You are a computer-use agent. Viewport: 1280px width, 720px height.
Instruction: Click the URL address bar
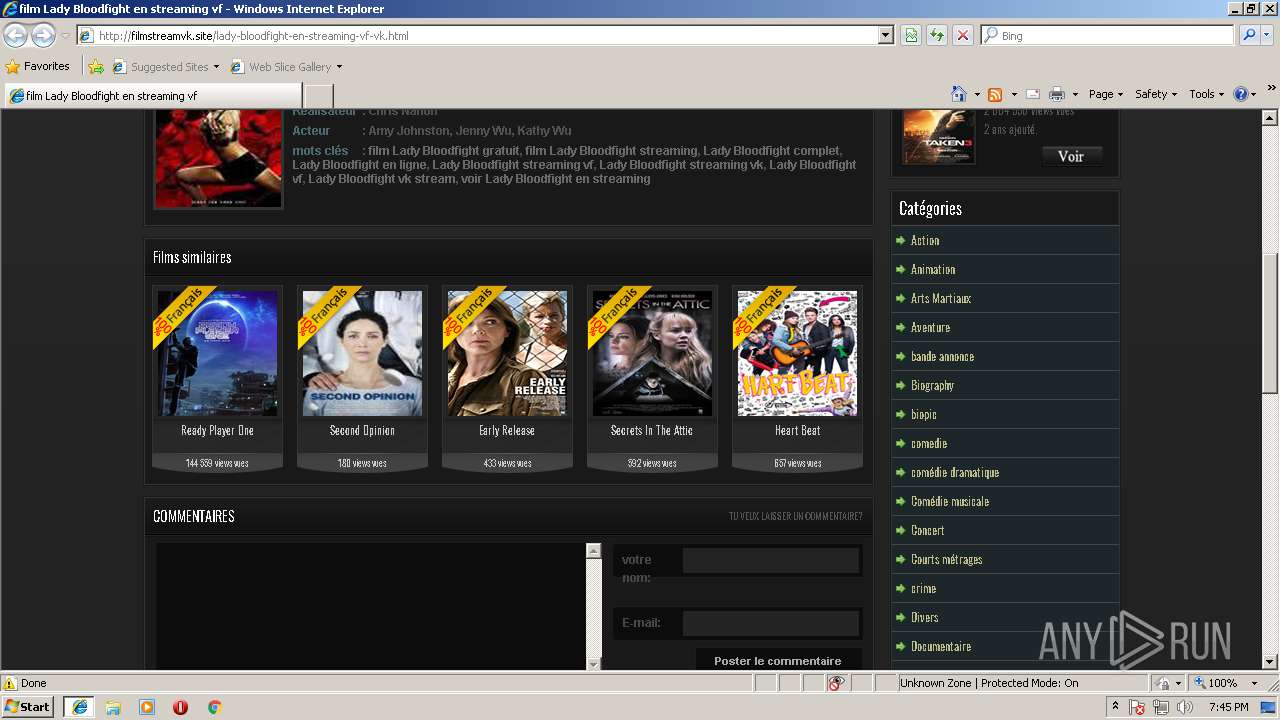[x=476, y=35]
